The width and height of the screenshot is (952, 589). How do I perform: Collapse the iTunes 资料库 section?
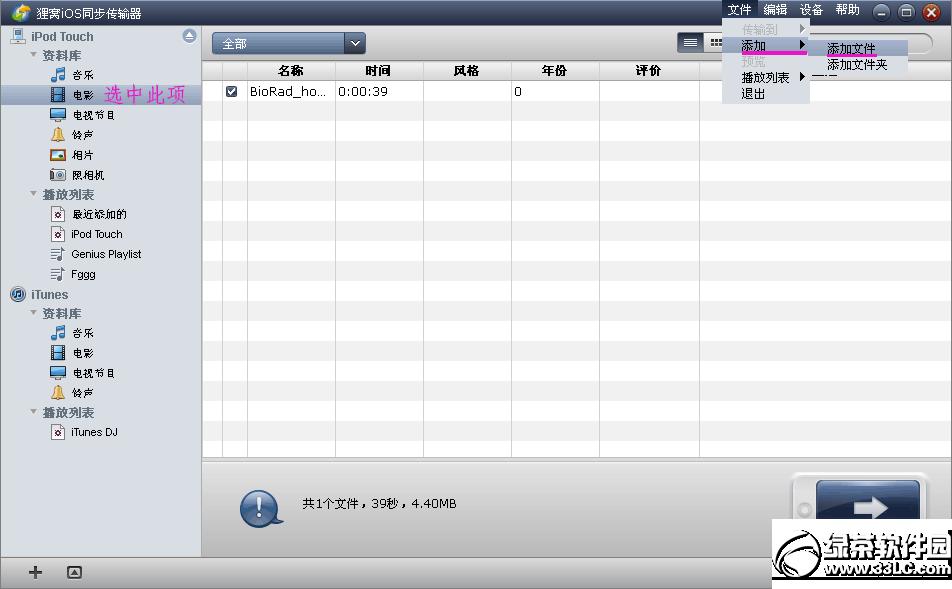[x=33, y=313]
